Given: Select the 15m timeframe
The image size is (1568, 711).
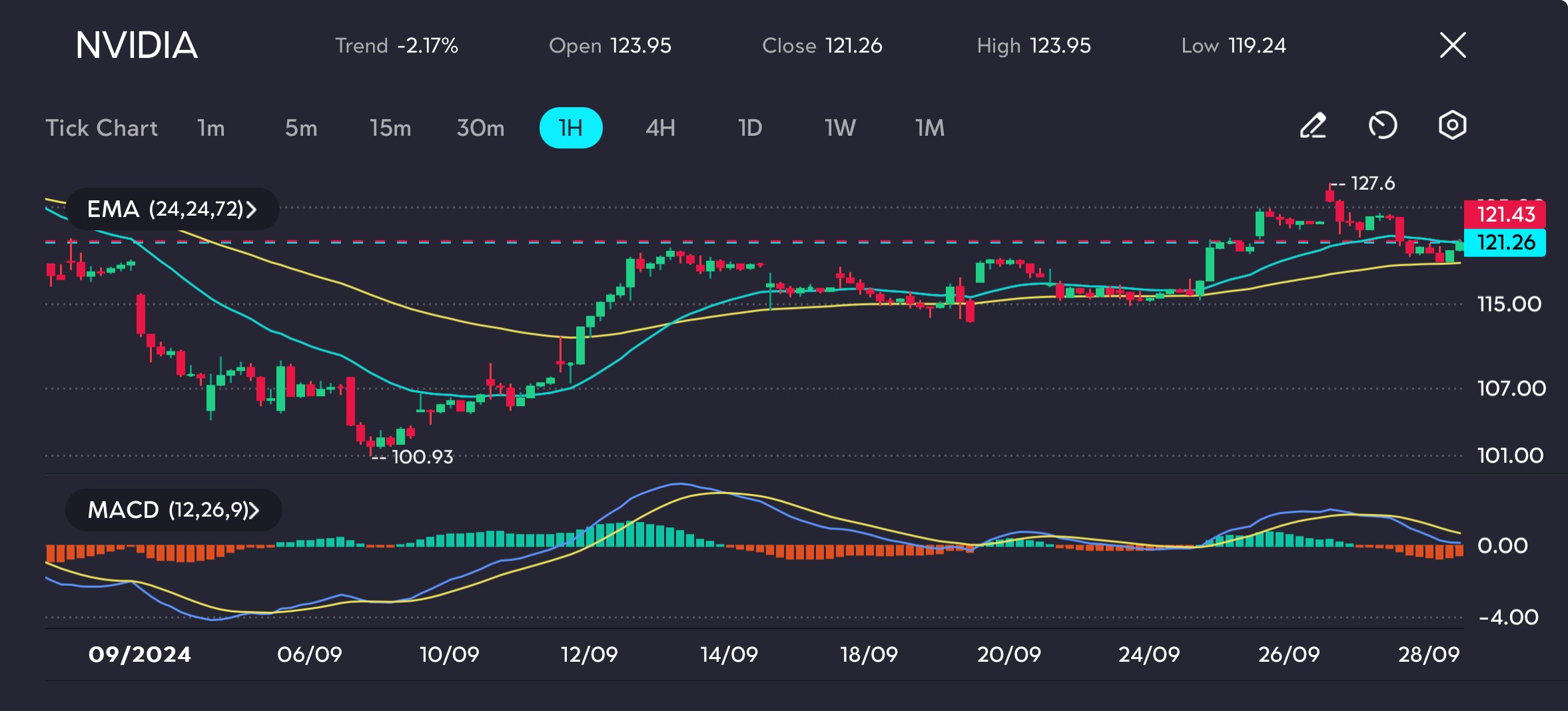Looking at the screenshot, I should click(390, 128).
